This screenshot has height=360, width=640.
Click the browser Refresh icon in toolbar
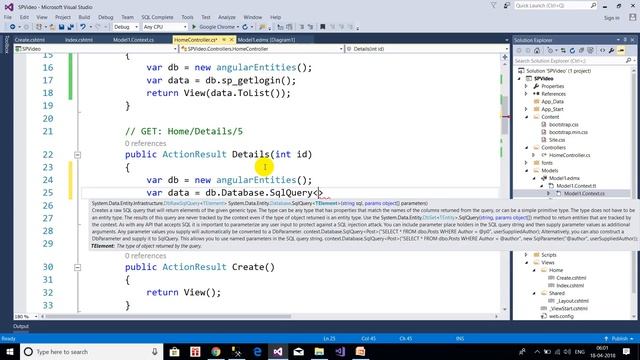245,27
